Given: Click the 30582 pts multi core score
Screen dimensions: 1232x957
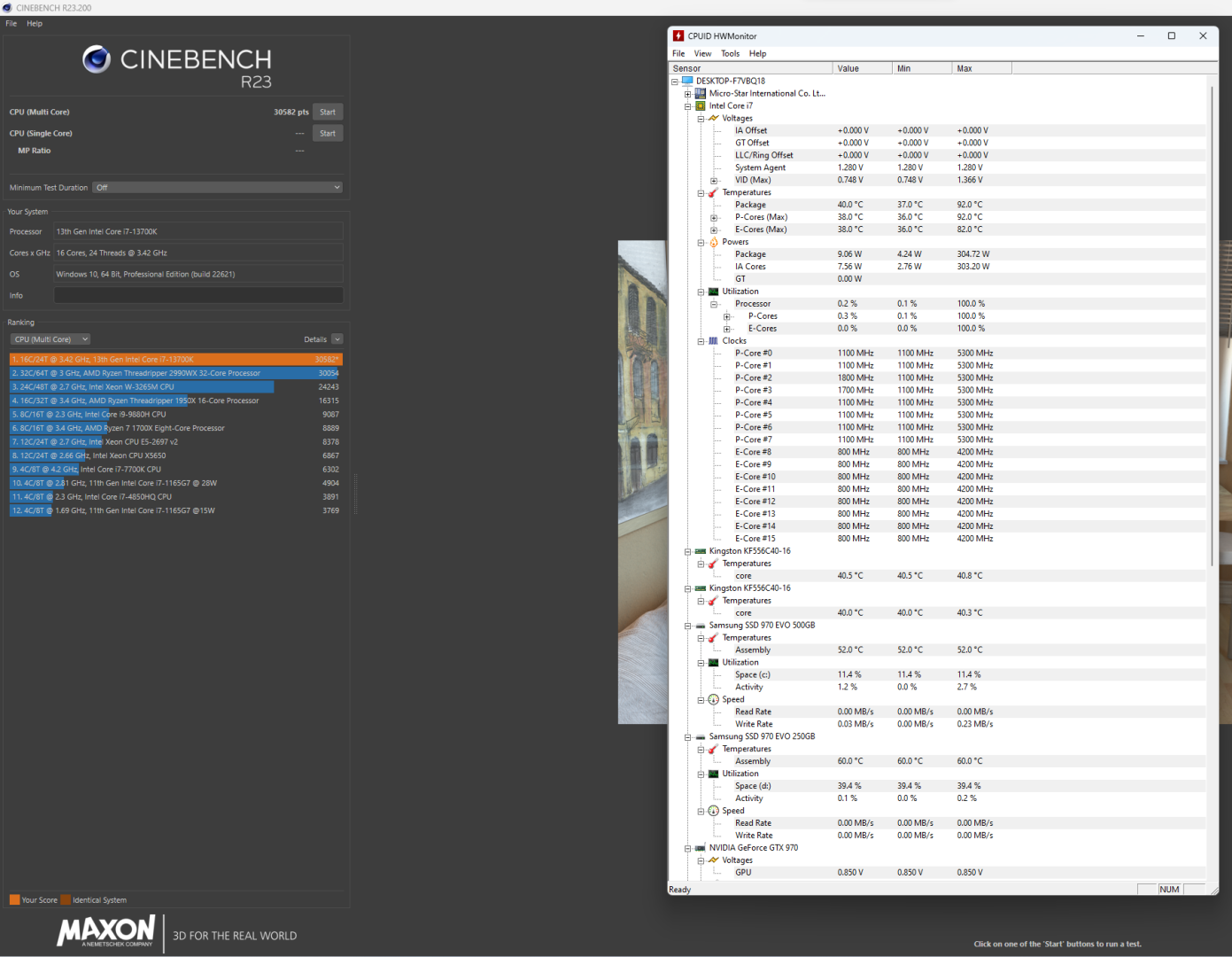Looking at the screenshot, I should (291, 113).
